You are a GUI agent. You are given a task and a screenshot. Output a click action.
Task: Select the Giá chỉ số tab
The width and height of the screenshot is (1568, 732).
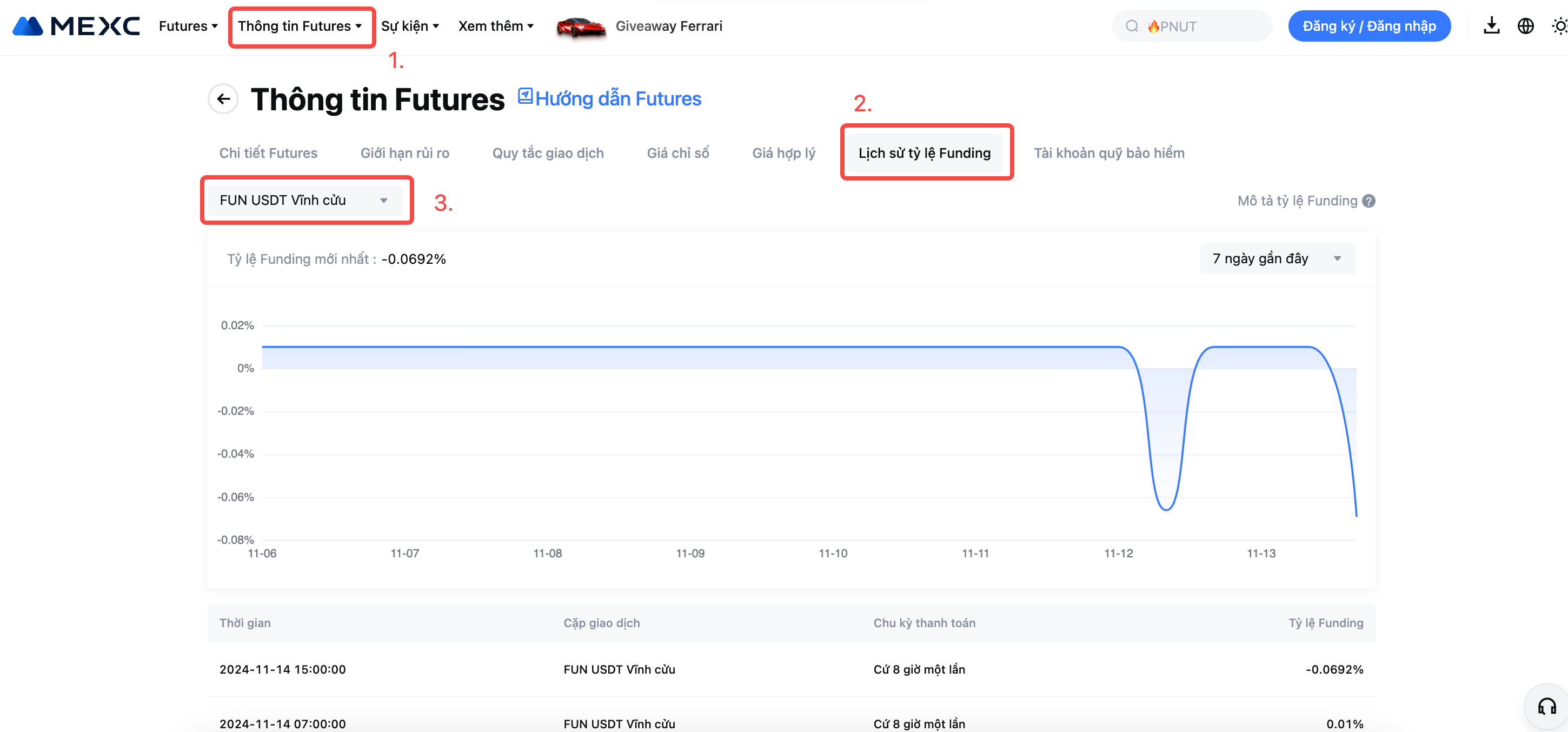pos(677,153)
